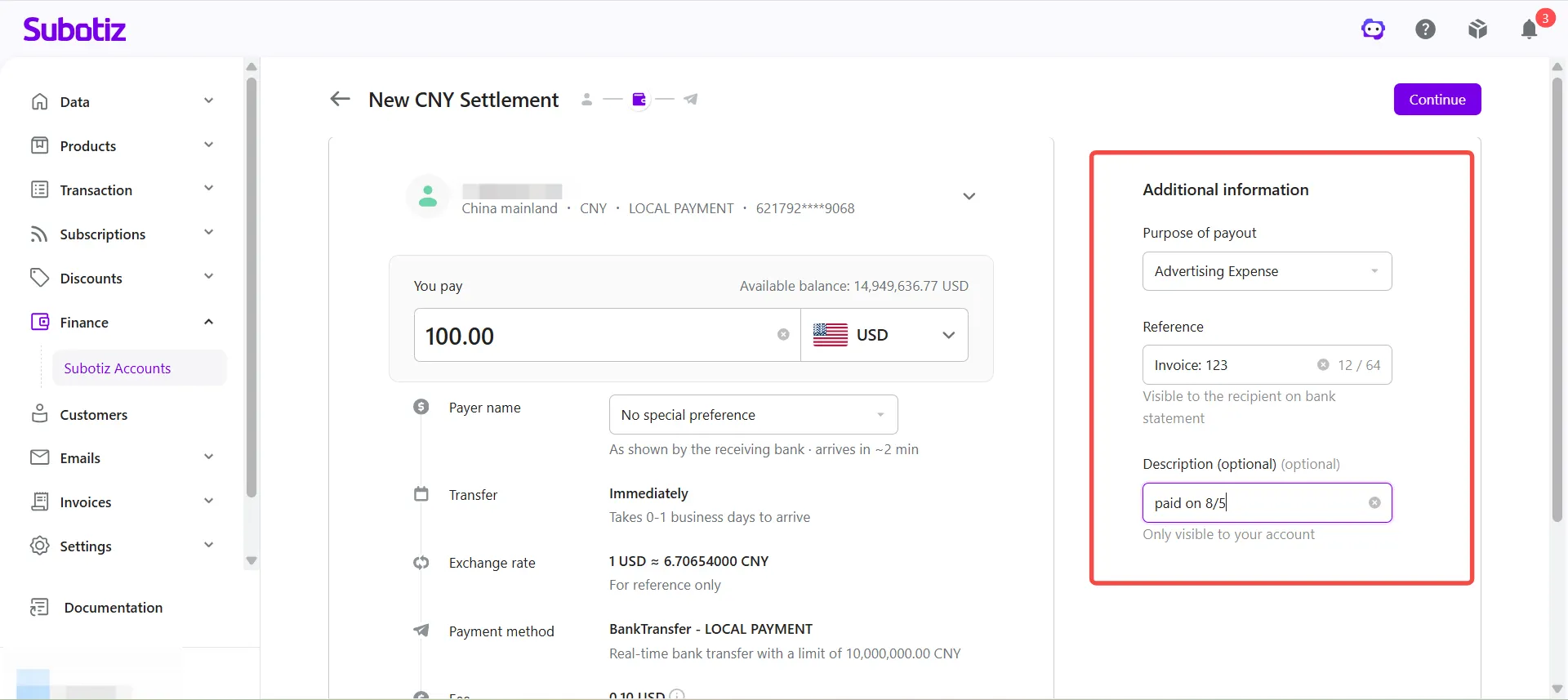Expand the Data menu chevron
This screenshot has height=700, width=1568.
[208, 100]
